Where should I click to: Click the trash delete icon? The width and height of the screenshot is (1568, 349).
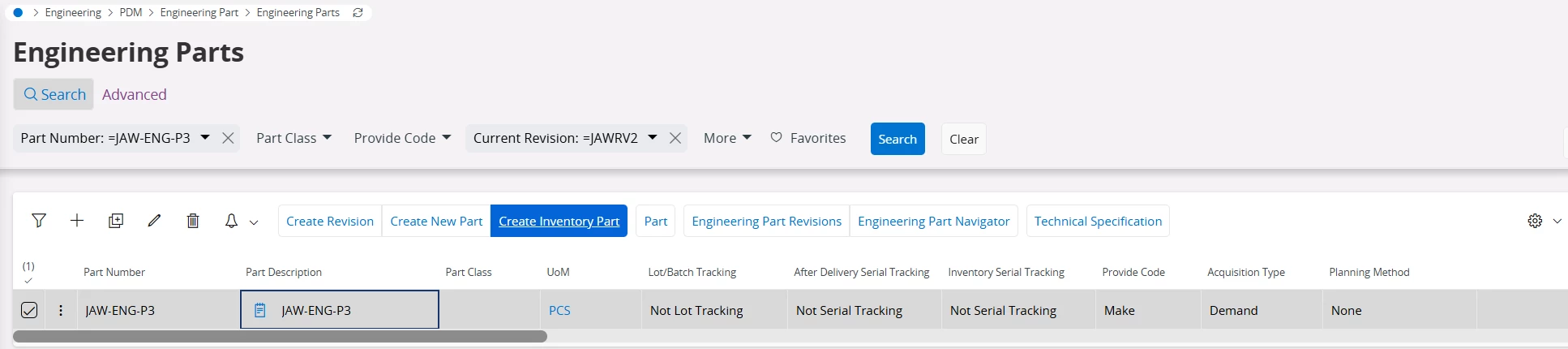click(193, 221)
